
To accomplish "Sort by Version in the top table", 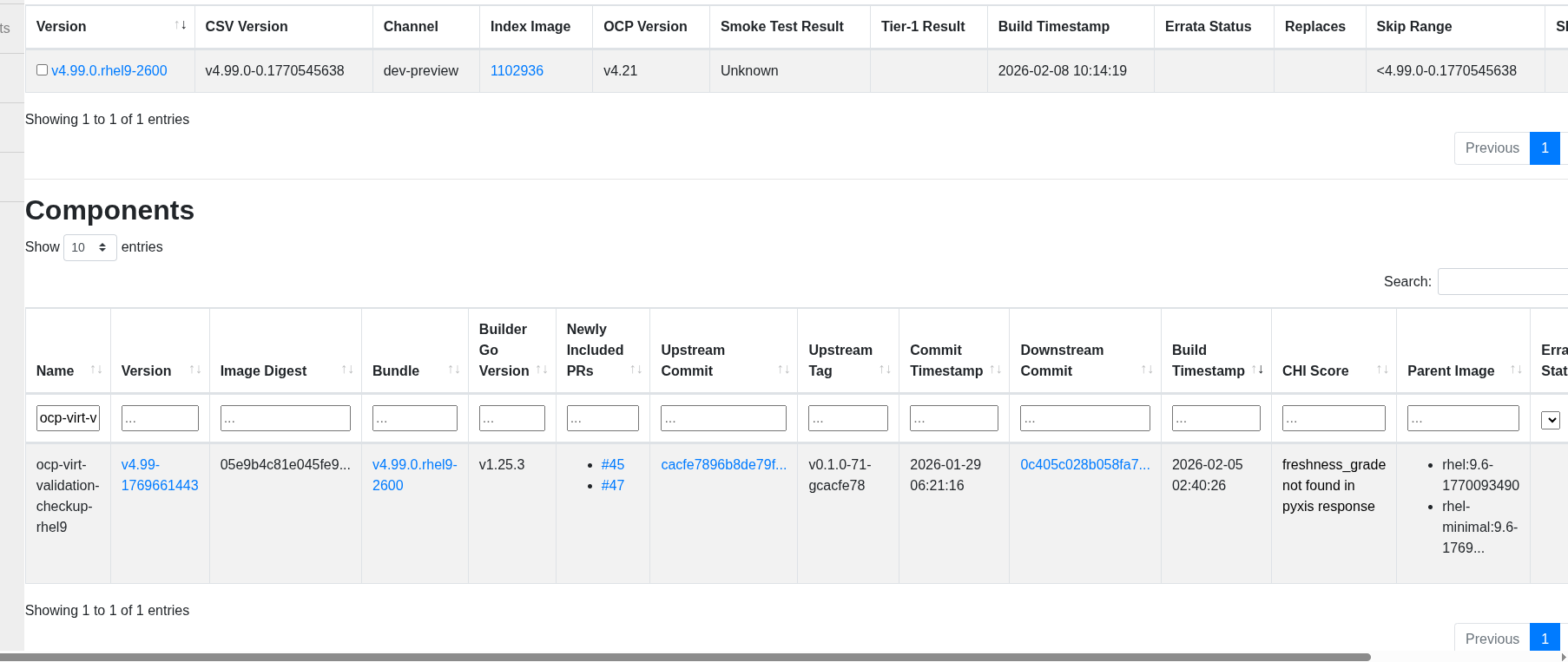I will [180, 26].
